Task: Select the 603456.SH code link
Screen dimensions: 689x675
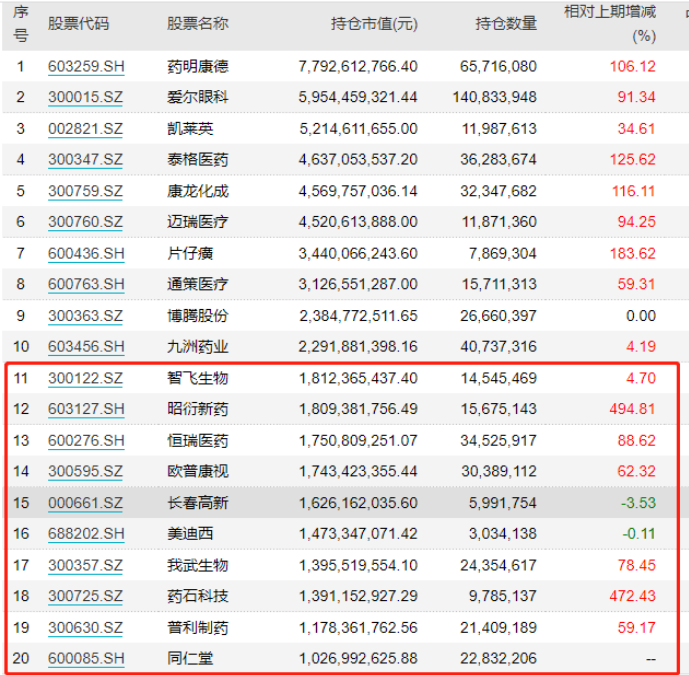Action: 86,347
